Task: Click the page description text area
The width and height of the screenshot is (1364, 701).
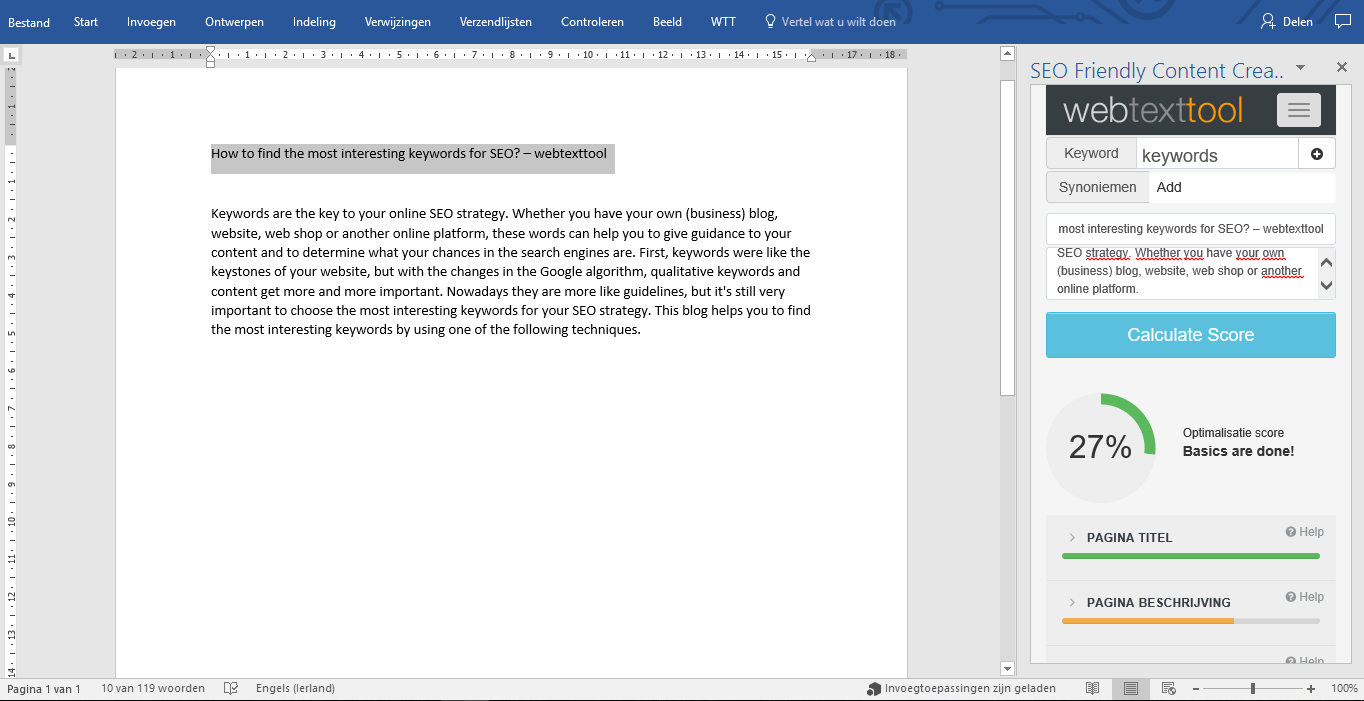Action: tap(1182, 272)
